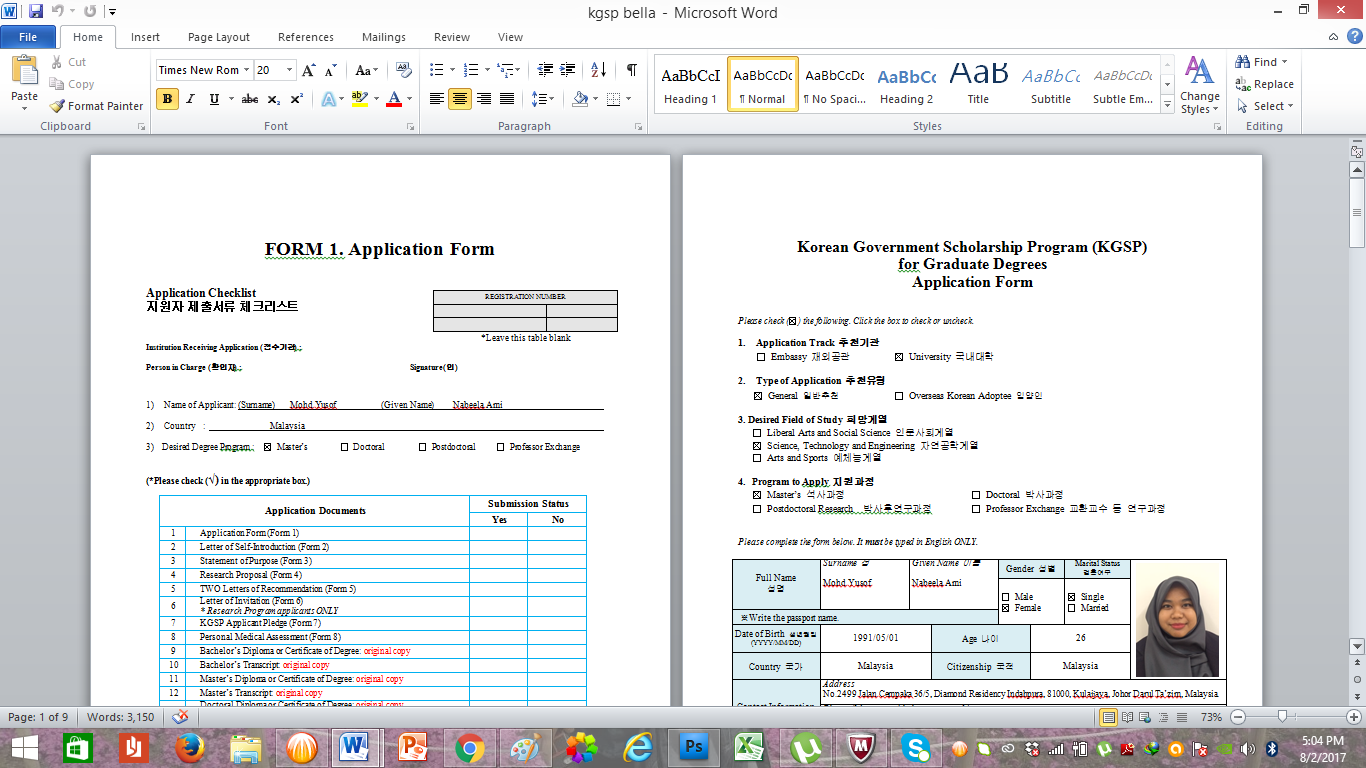Click the Sort A to Z icon
This screenshot has width=1366, height=768.
[x=598, y=70]
